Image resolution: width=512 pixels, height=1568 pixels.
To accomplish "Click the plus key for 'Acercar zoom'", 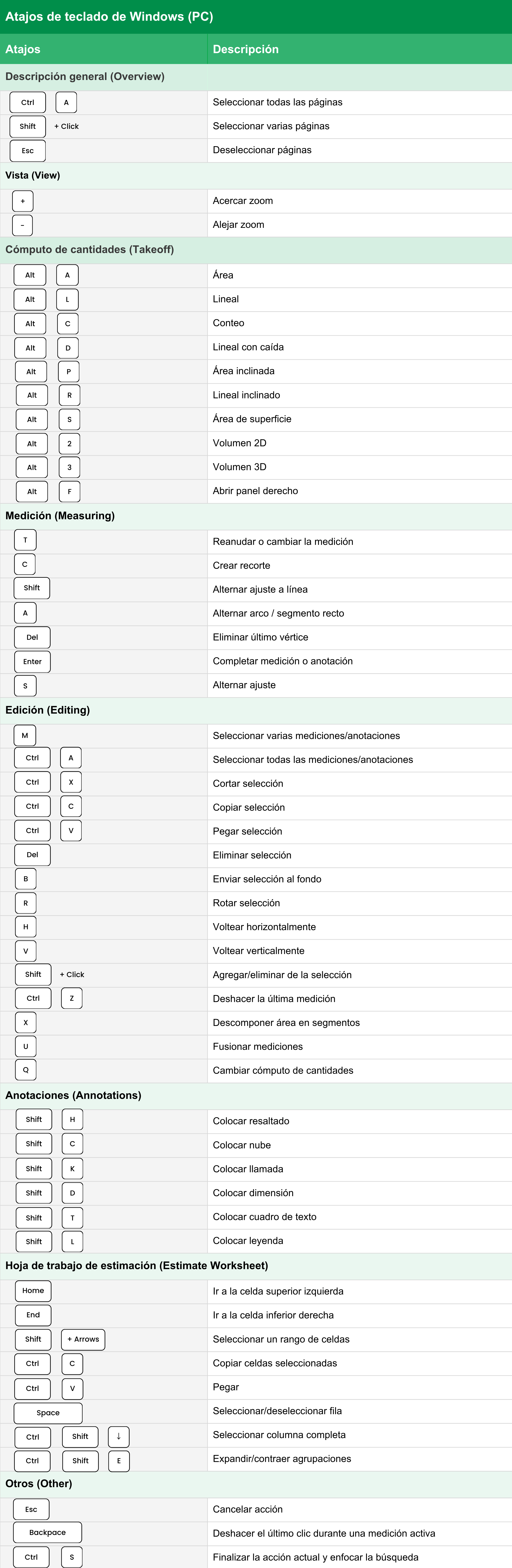I will pyautogui.click(x=23, y=201).
